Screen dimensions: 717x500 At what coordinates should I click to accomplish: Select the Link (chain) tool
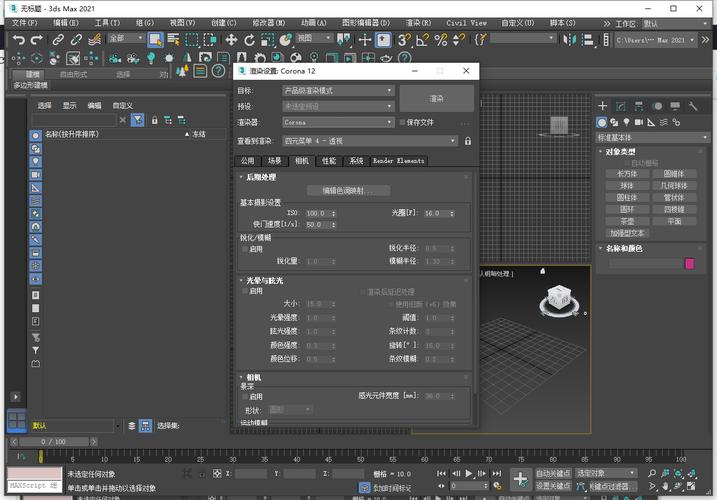[58, 40]
